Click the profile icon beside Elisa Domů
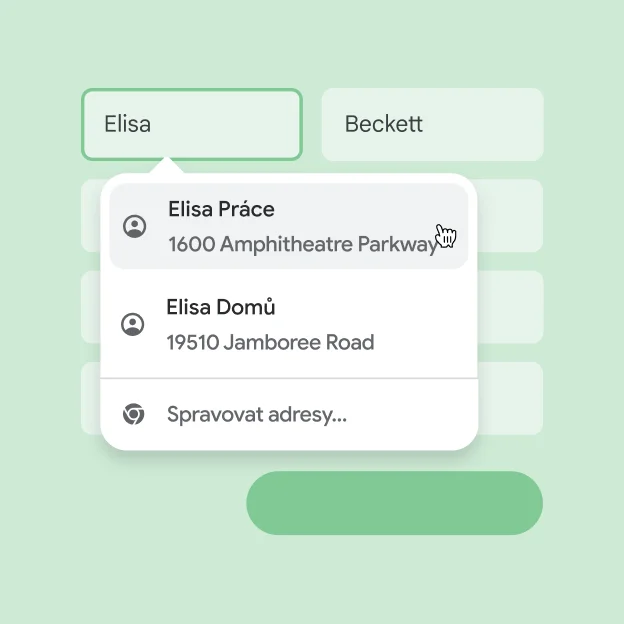624x624 pixels. pos(132,324)
